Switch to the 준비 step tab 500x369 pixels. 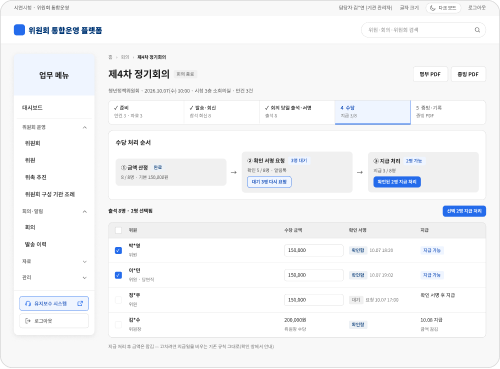(x=146, y=112)
